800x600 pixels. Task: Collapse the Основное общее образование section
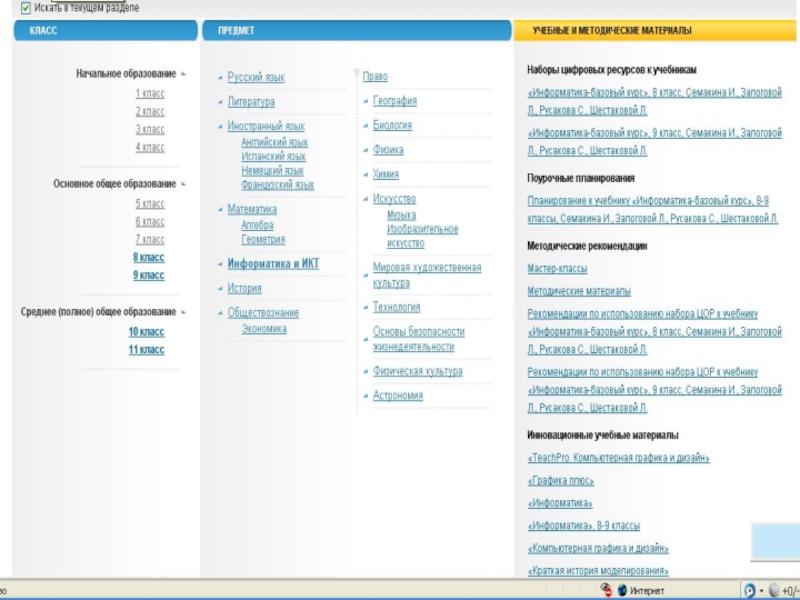(x=183, y=184)
